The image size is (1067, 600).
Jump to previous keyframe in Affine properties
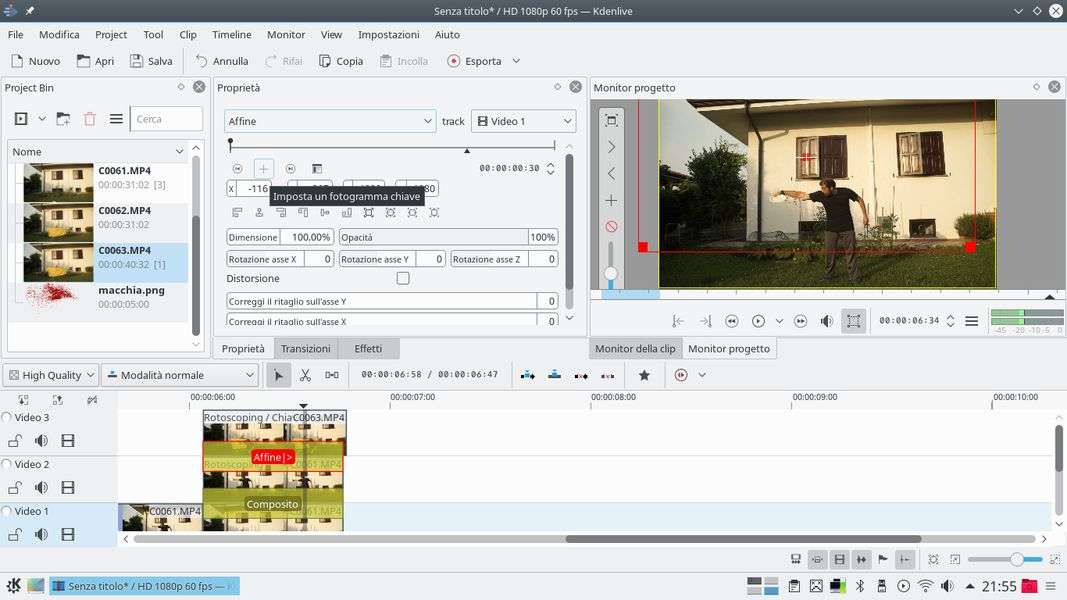pos(237,169)
